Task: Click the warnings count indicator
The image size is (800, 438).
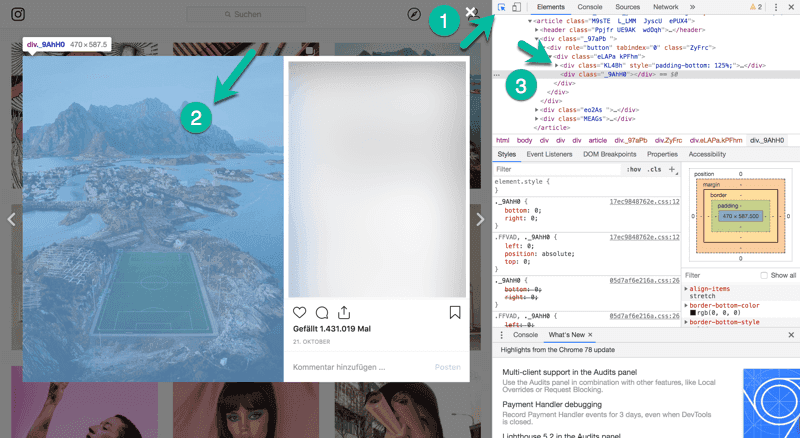Action: point(756,7)
